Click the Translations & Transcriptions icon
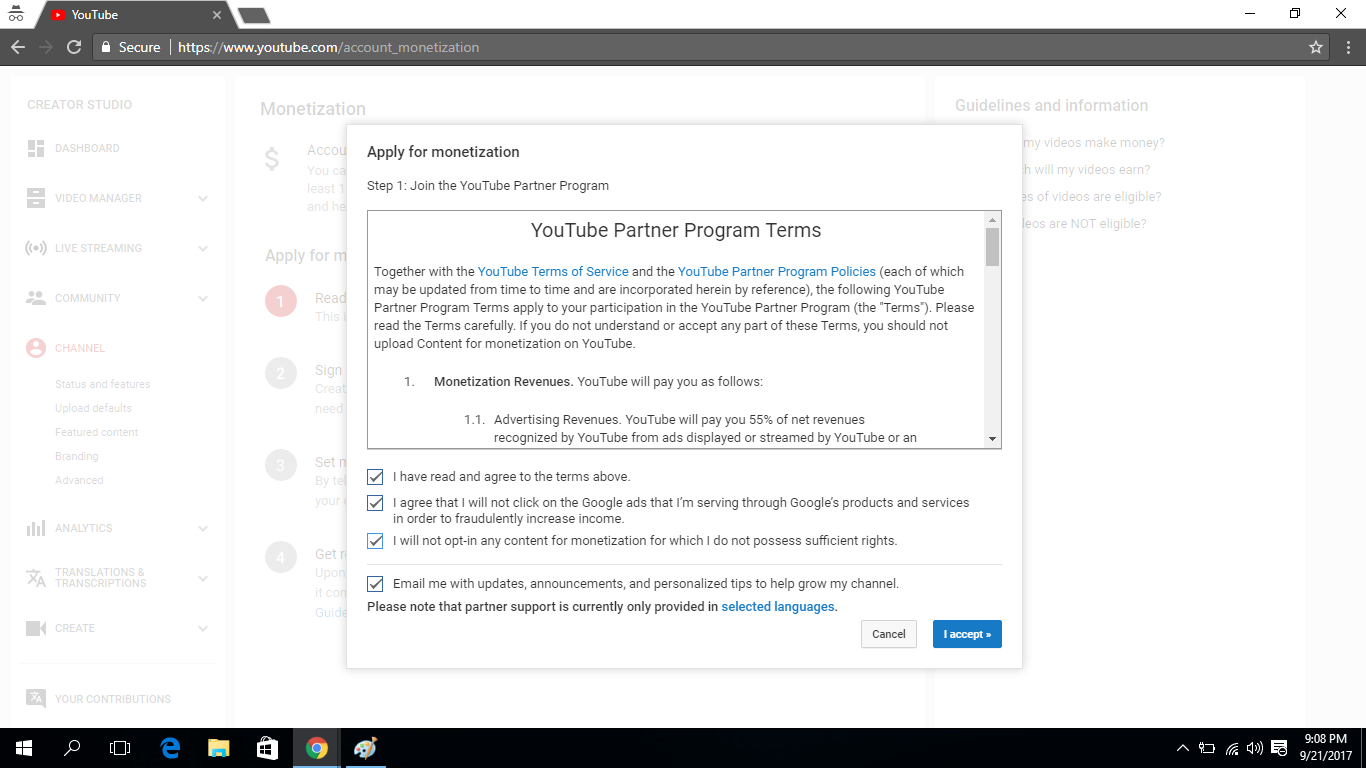The image size is (1366, 768). click(x=36, y=578)
